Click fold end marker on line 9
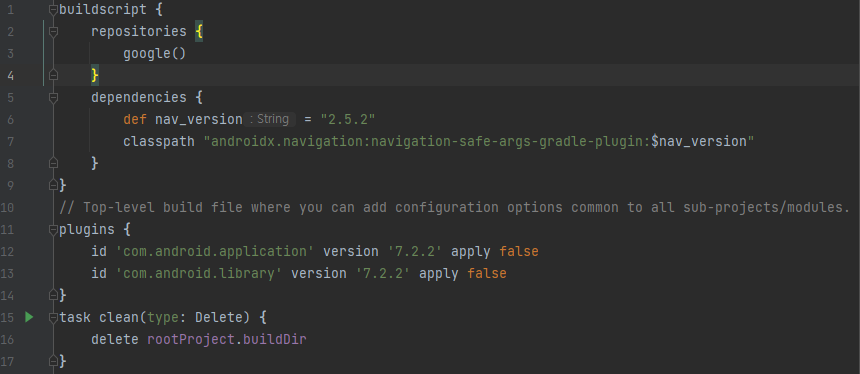 [53, 185]
